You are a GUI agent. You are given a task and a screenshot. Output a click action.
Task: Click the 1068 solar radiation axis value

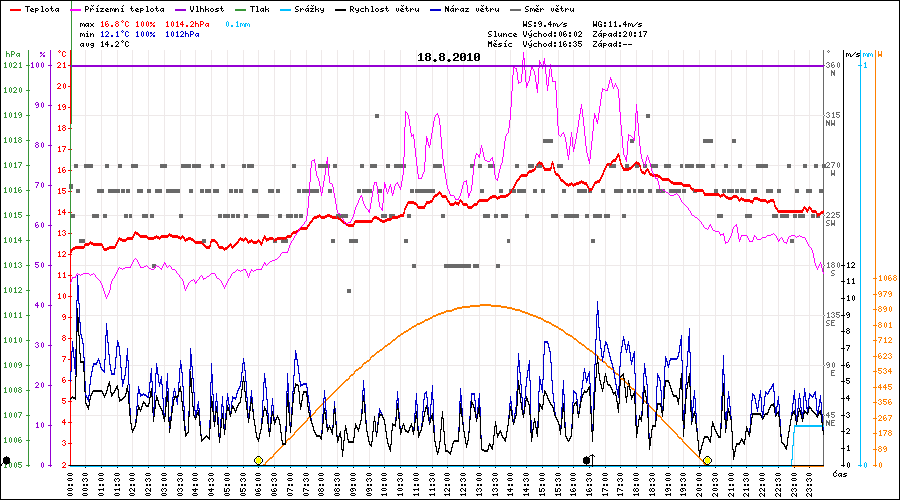[887, 278]
